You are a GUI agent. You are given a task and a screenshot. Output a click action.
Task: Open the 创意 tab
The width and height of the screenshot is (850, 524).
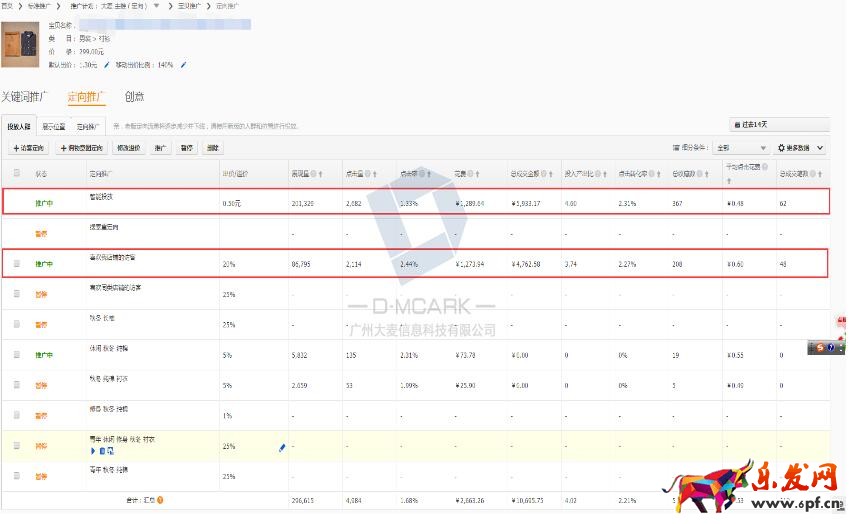pos(134,97)
